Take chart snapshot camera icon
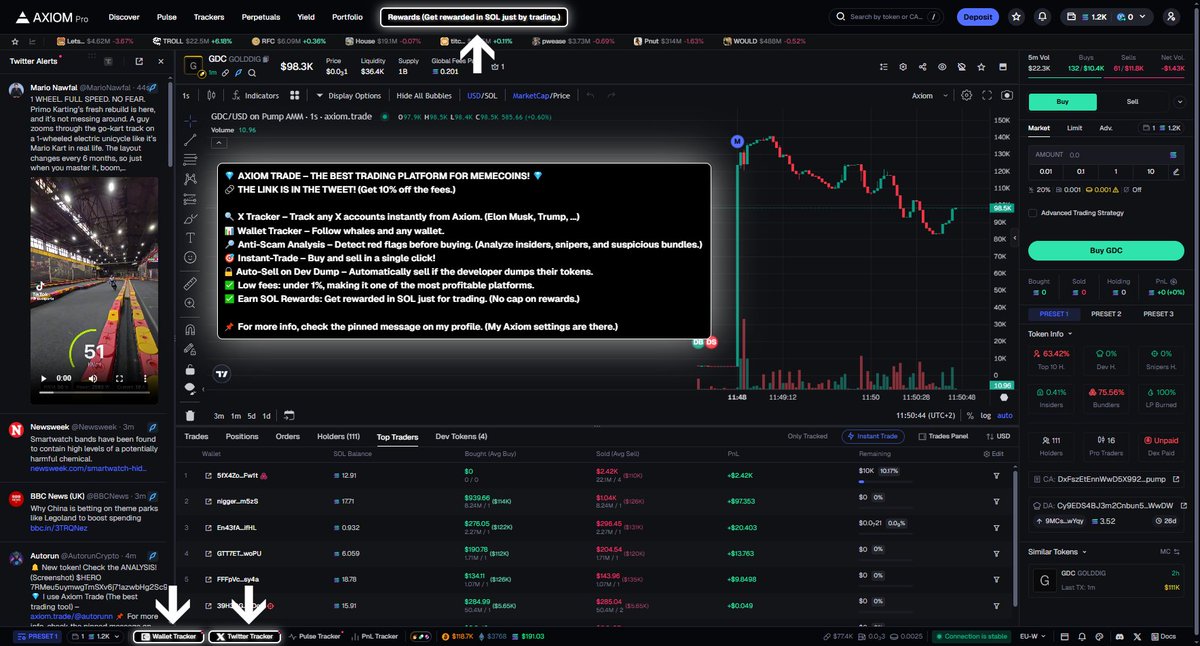The height and width of the screenshot is (646, 1200). (1006, 96)
